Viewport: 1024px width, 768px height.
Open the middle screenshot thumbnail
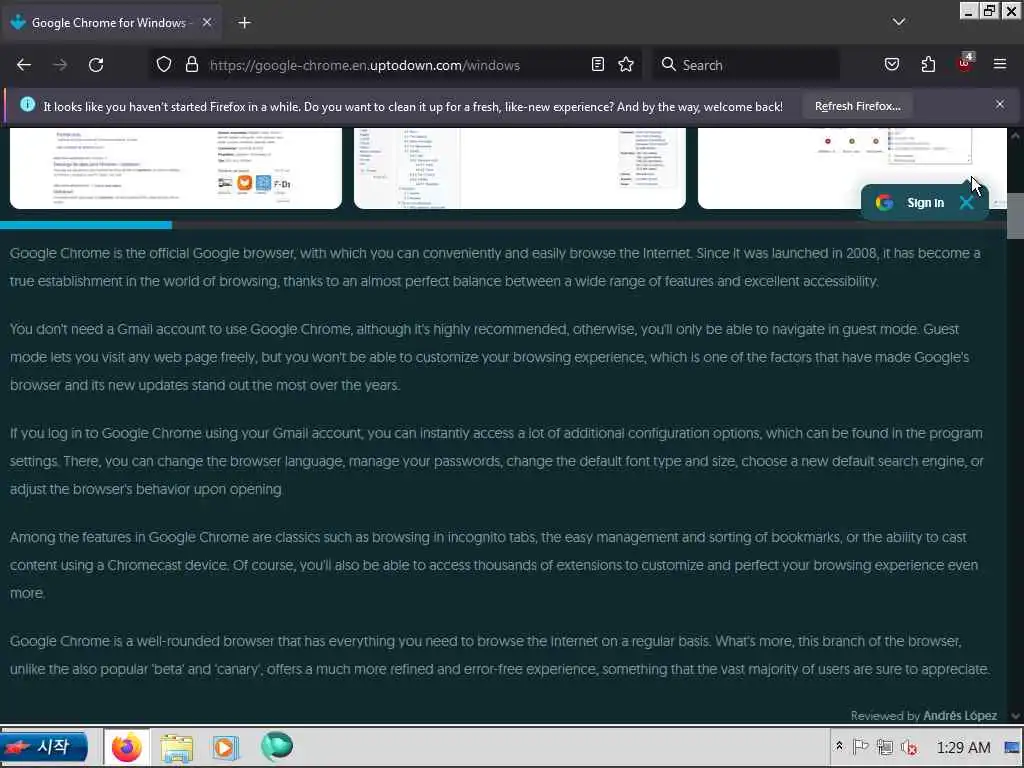coord(520,168)
